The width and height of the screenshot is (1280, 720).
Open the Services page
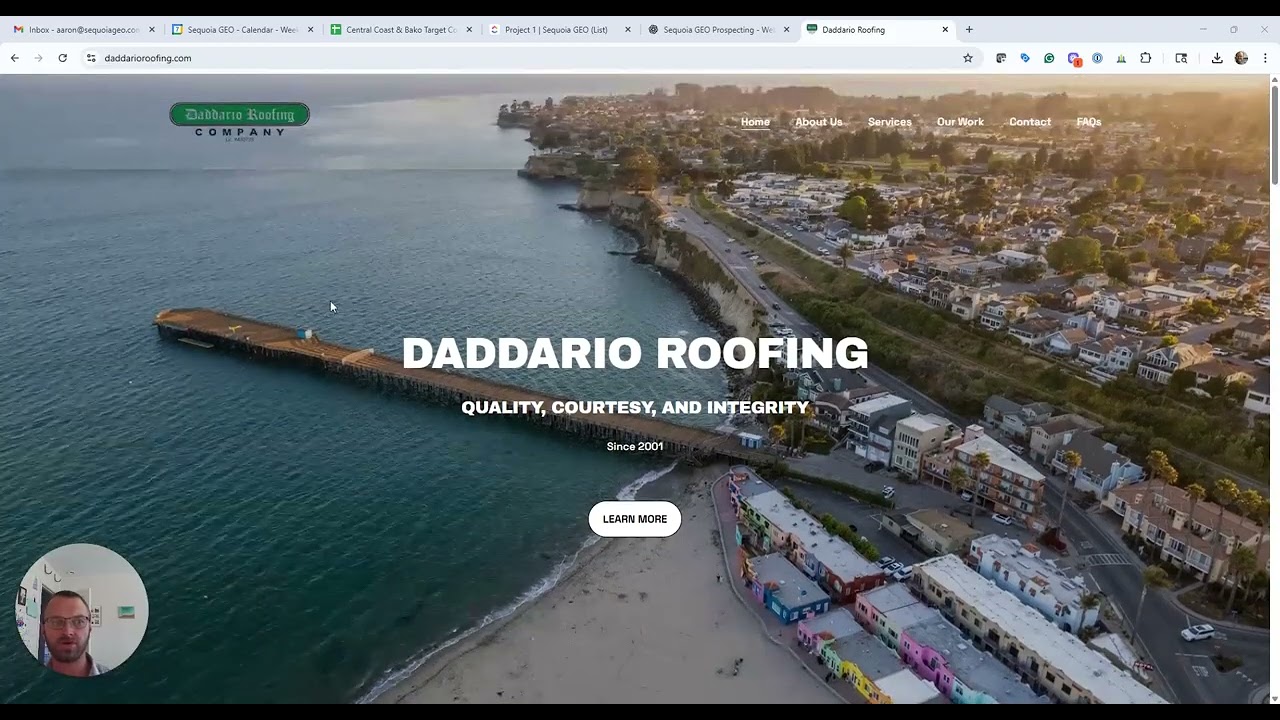[889, 122]
